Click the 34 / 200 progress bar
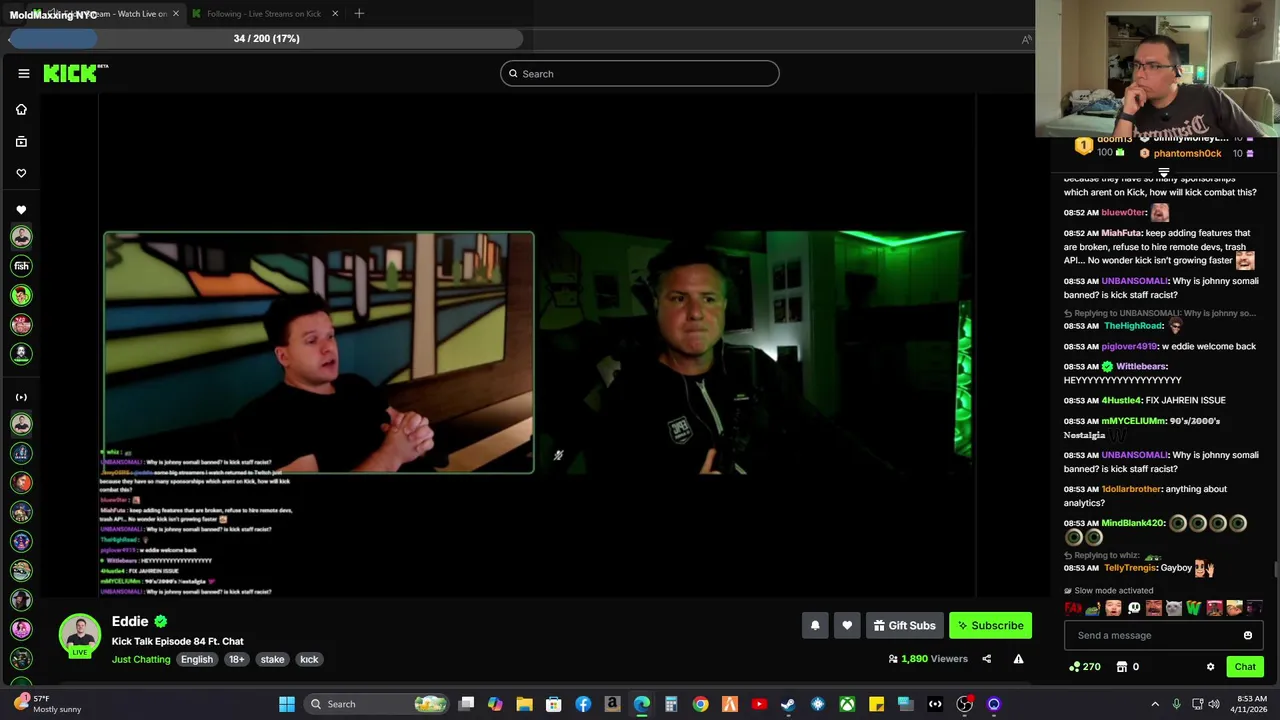This screenshot has height=720, width=1280. pyautogui.click(x=266, y=39)
